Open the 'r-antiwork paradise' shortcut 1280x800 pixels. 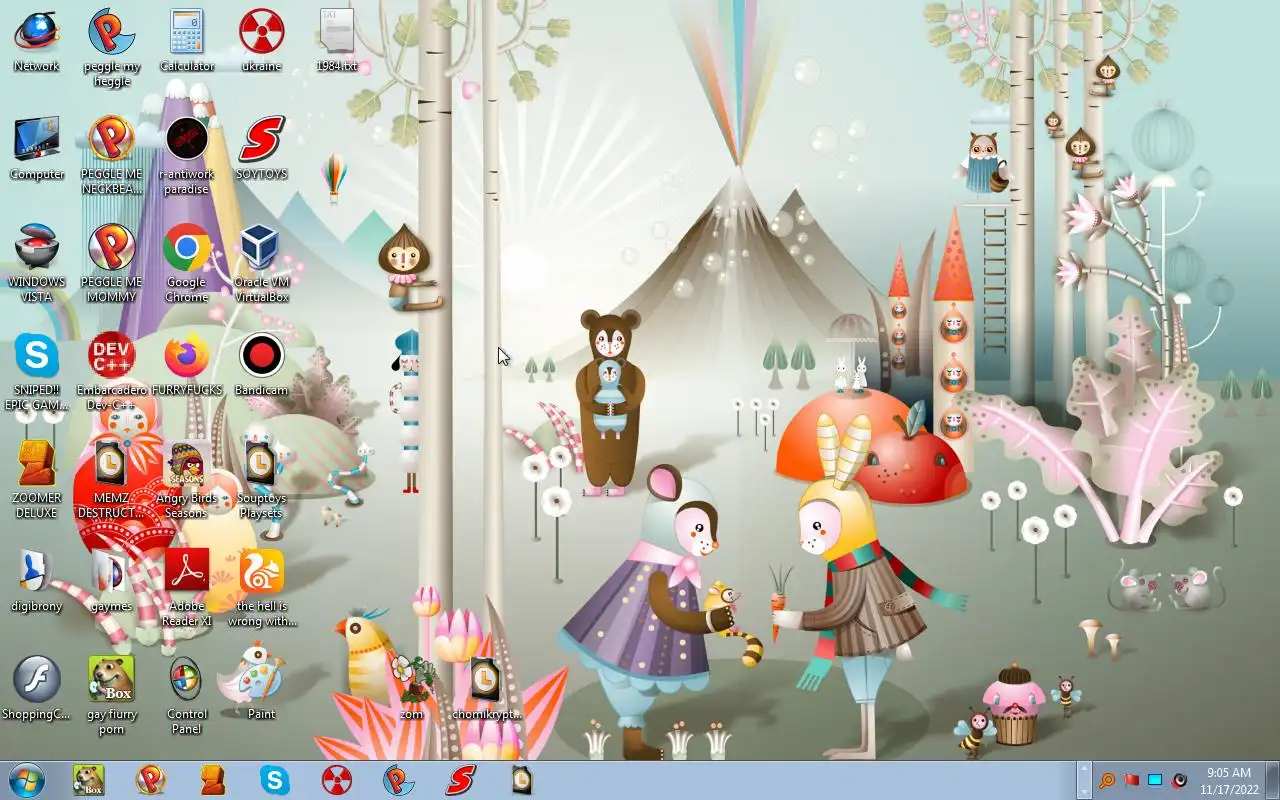187,155
